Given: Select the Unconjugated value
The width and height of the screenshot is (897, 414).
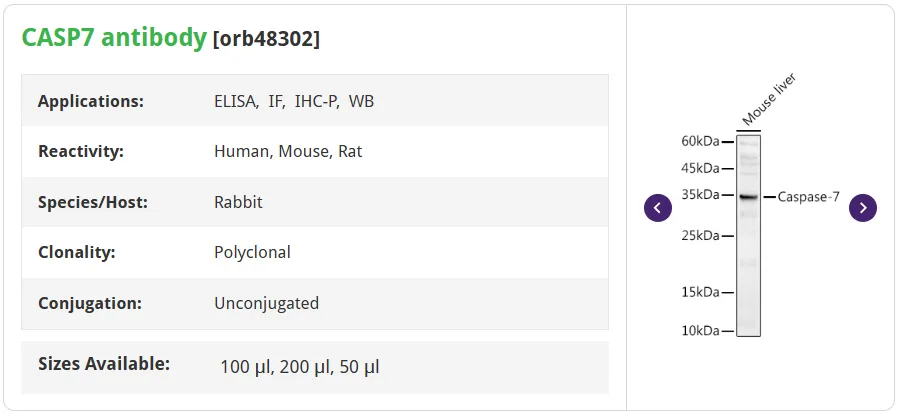Looking at the screenshot, I should tap(267, 302).
